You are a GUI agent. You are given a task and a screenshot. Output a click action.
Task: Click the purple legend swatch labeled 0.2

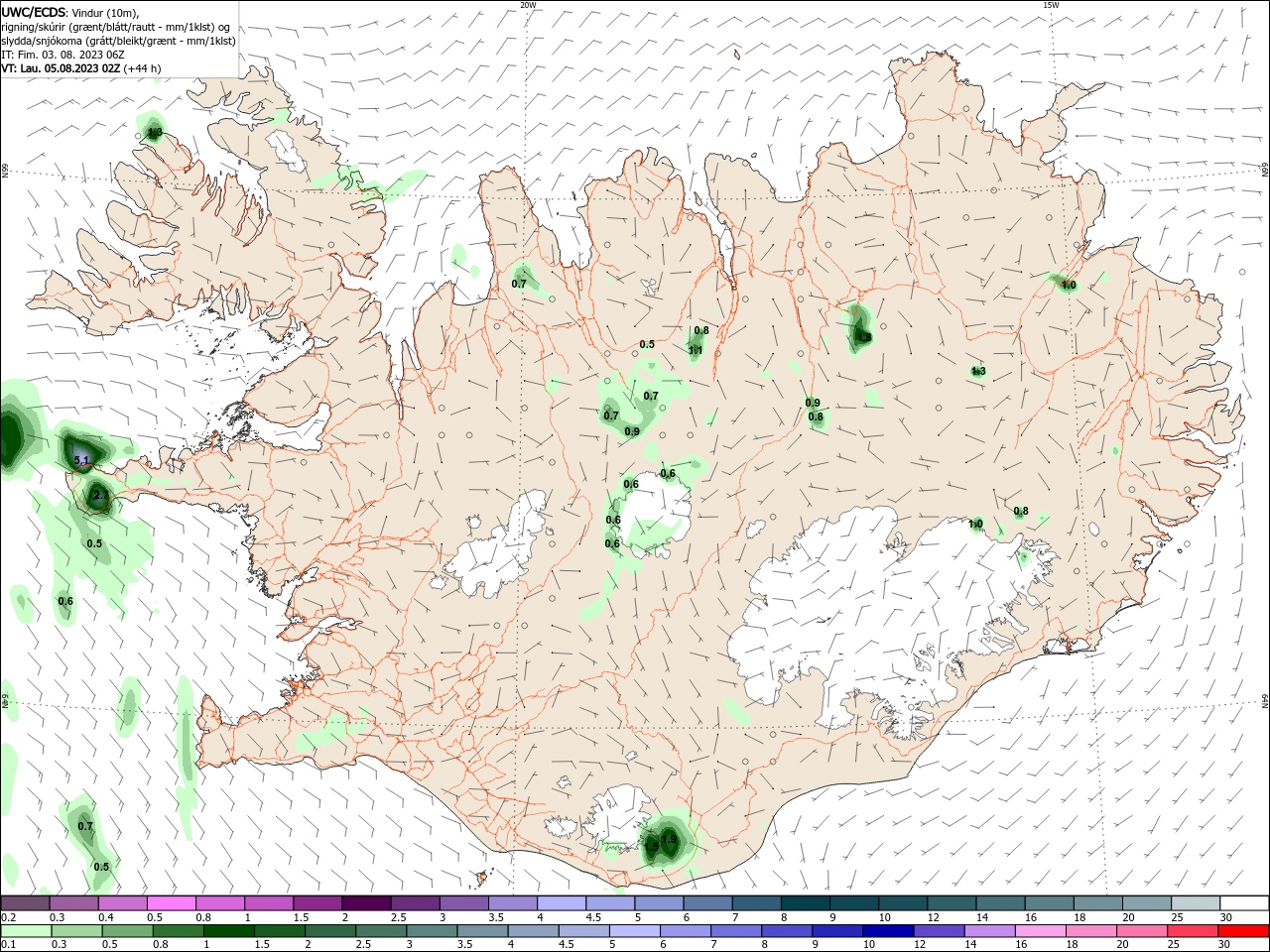coord(25,903)
